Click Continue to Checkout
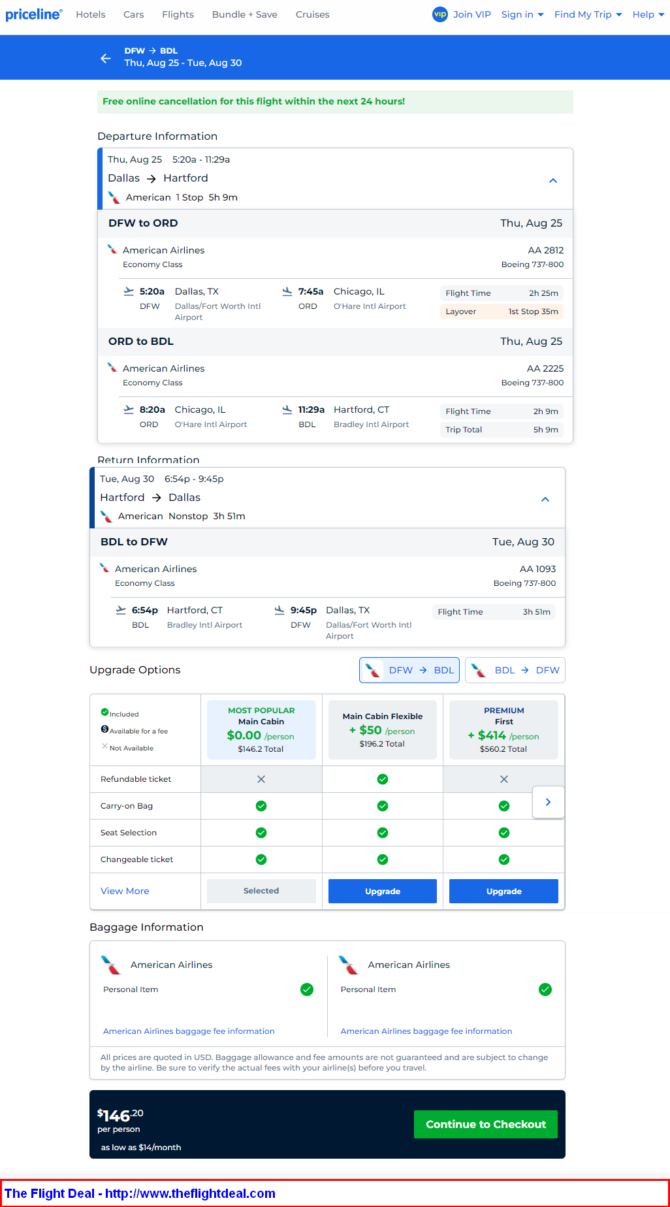 (486, 1124)
